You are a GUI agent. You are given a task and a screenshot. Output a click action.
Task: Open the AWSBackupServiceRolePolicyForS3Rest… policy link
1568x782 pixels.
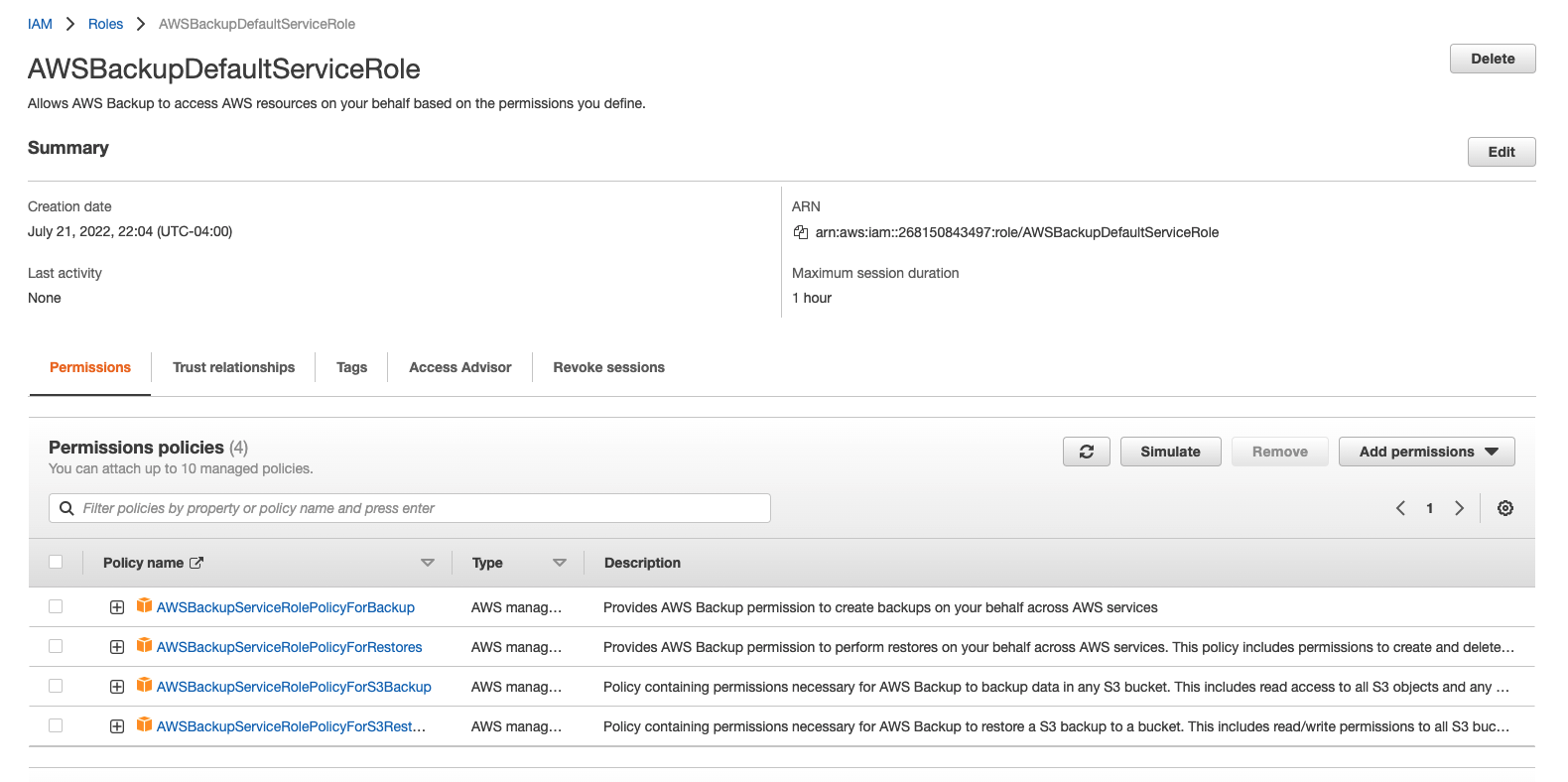[292, 726]
